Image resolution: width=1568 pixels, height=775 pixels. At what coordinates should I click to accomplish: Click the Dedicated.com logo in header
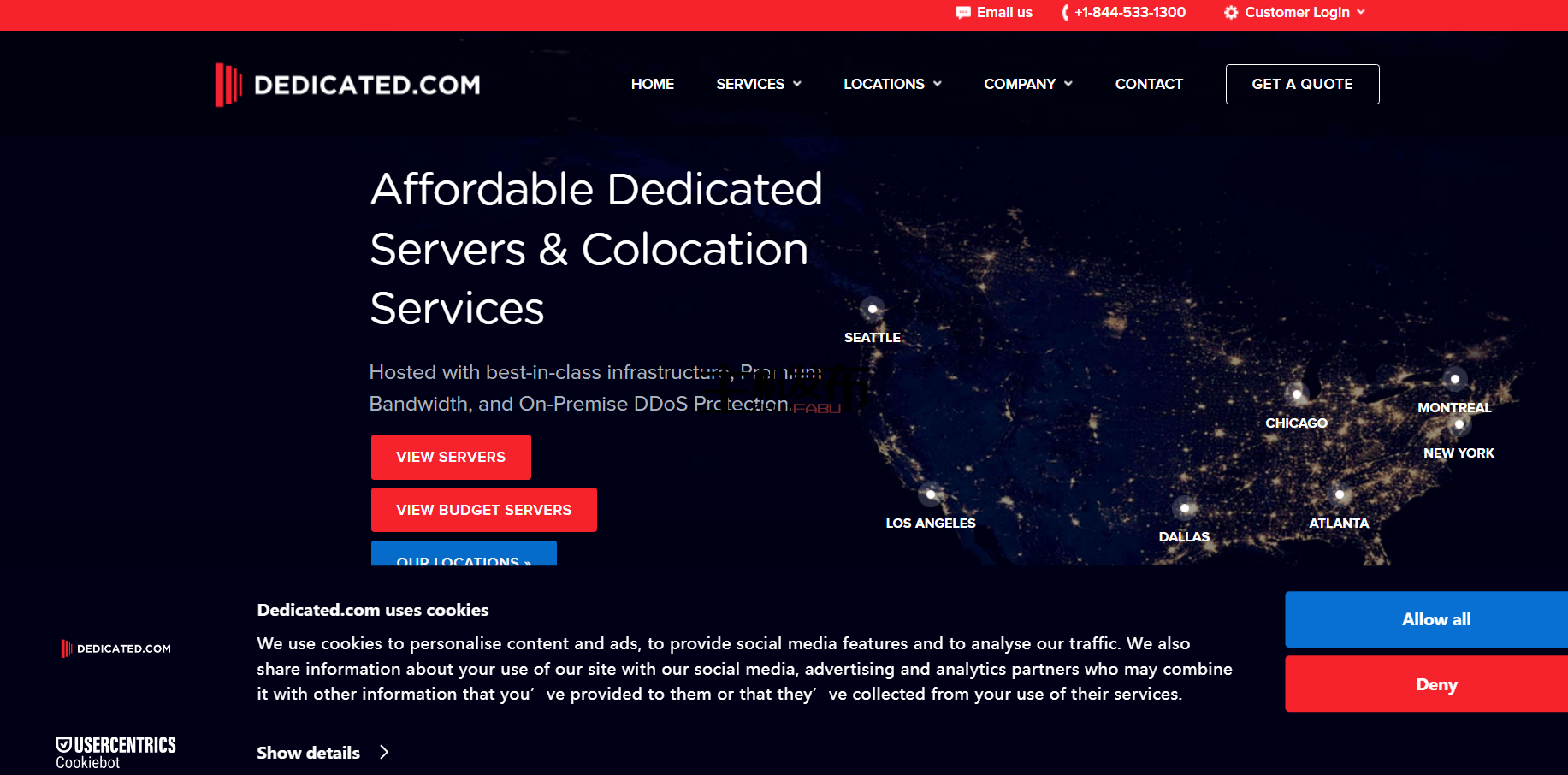tap(347, 85)
